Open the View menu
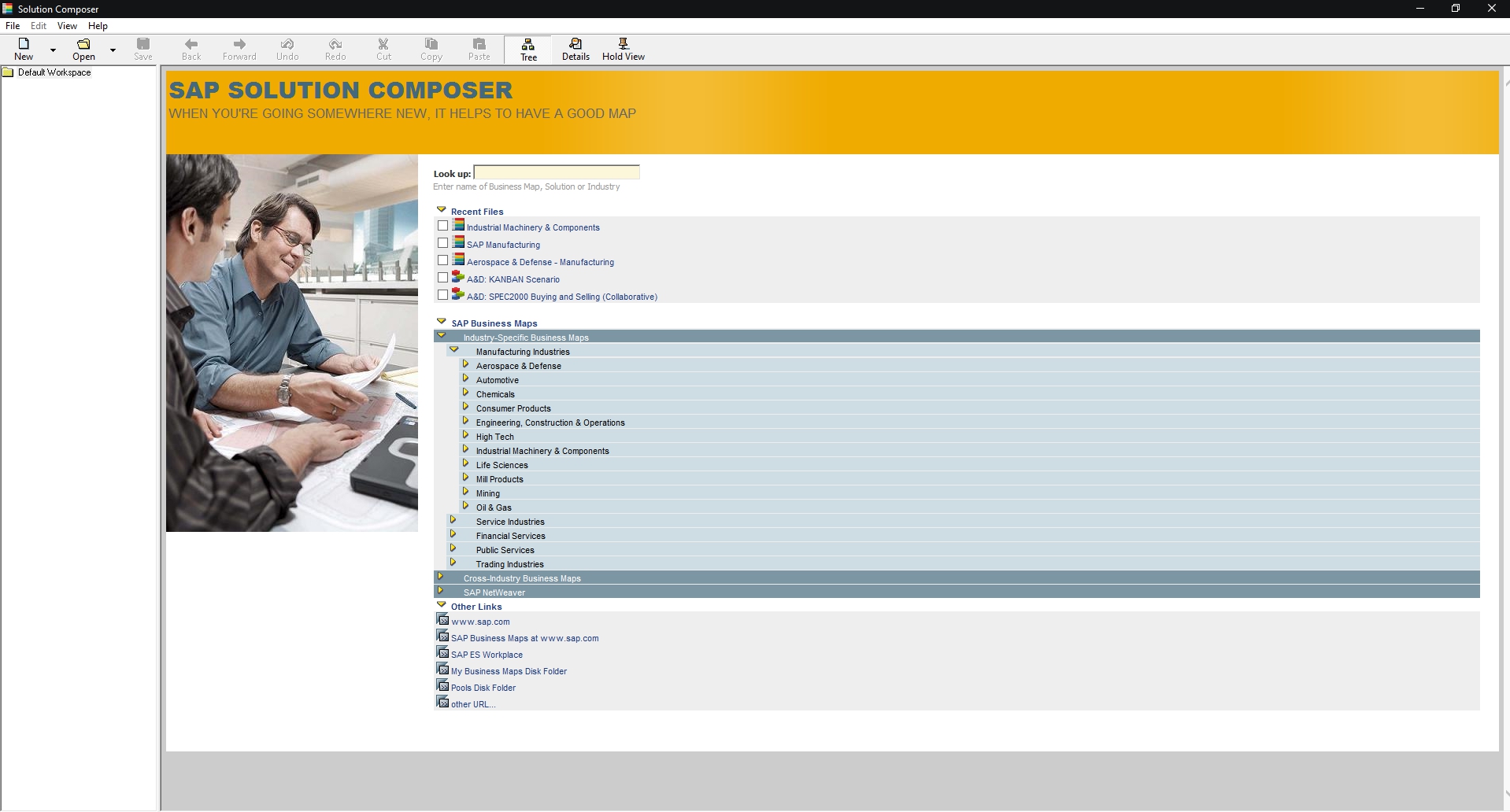 [67, 26]
